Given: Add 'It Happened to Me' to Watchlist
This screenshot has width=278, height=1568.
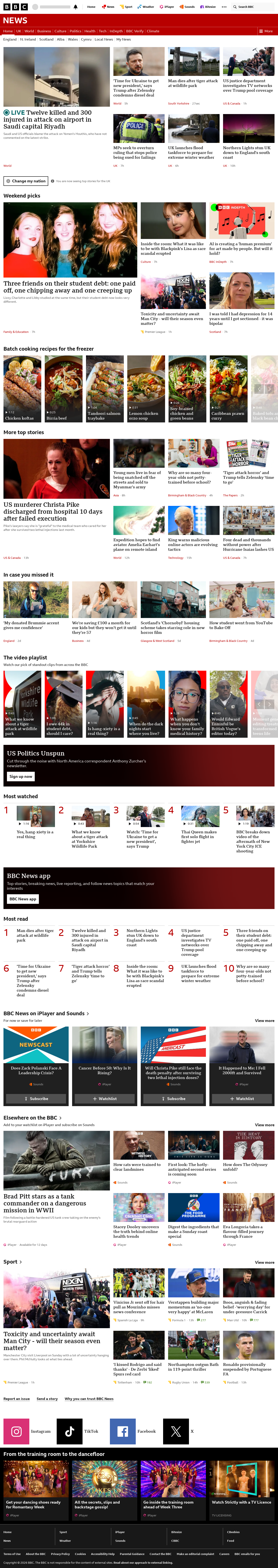Looking at the screenshot, I should (x=242, y=1099).
